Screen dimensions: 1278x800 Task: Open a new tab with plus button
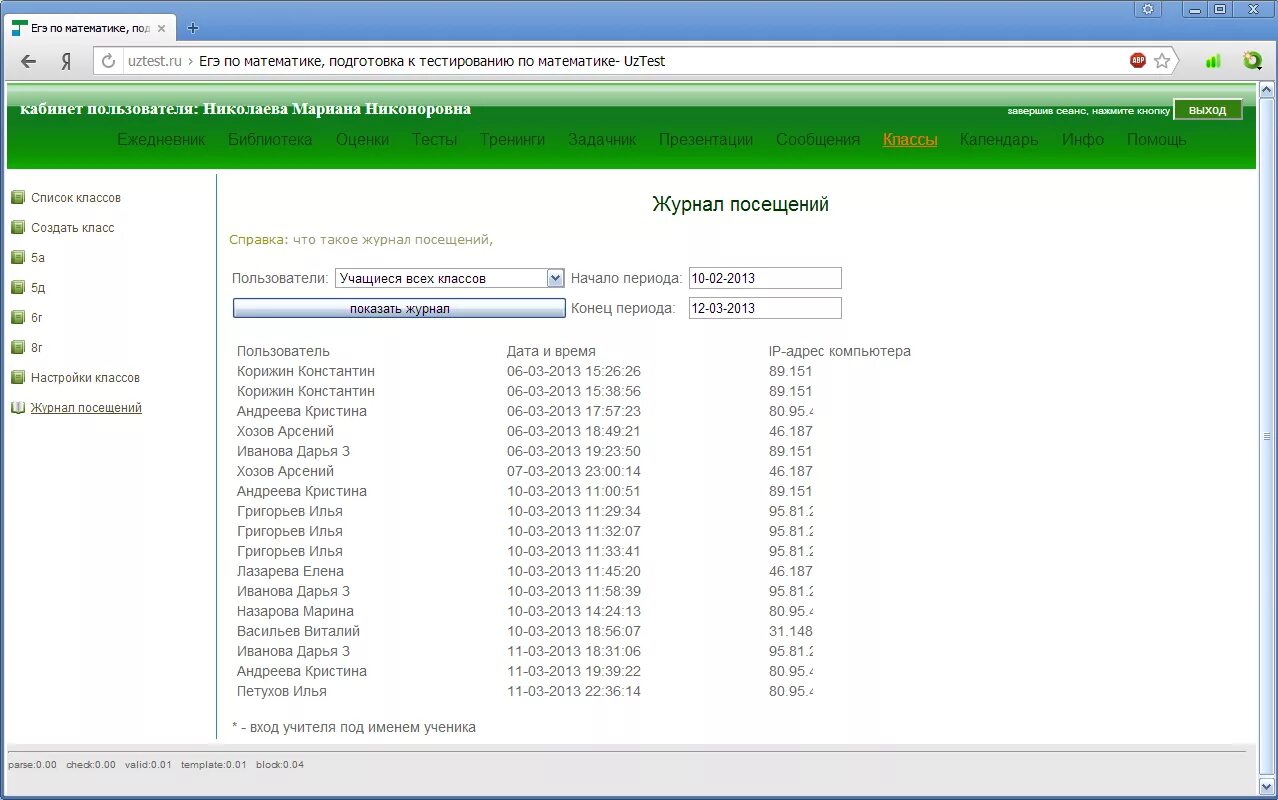(193, 28)
